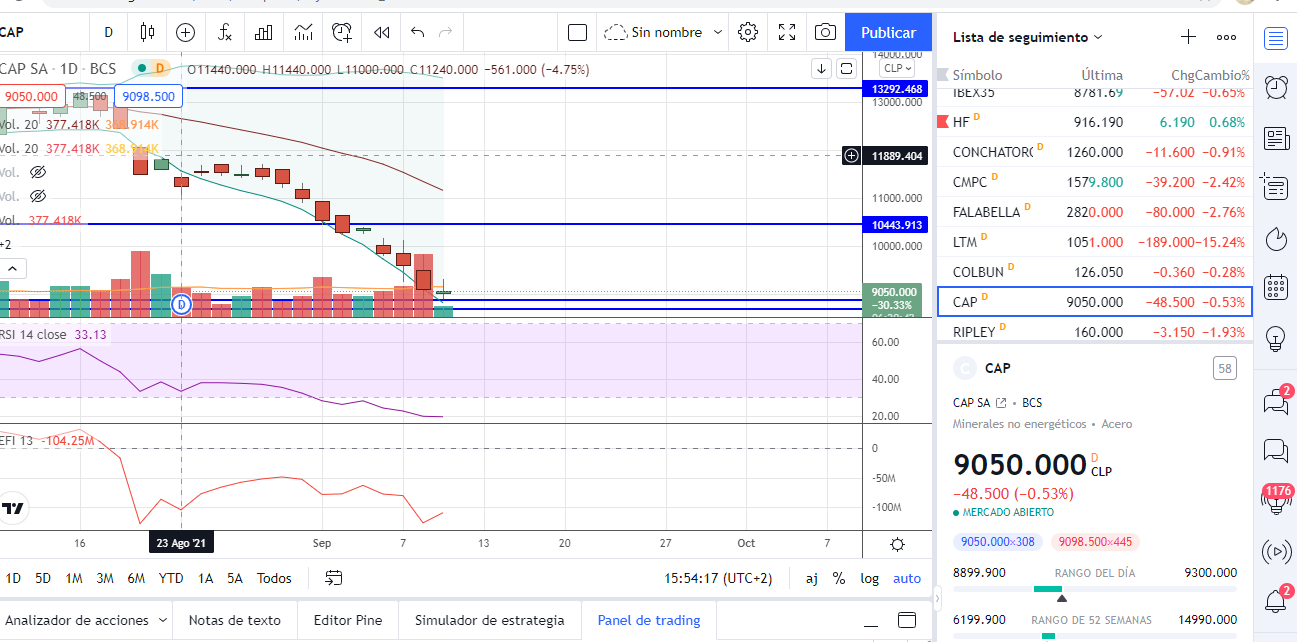Switch the chart to fullscreen mode
1297x642 pixels.
click(787, 32)
